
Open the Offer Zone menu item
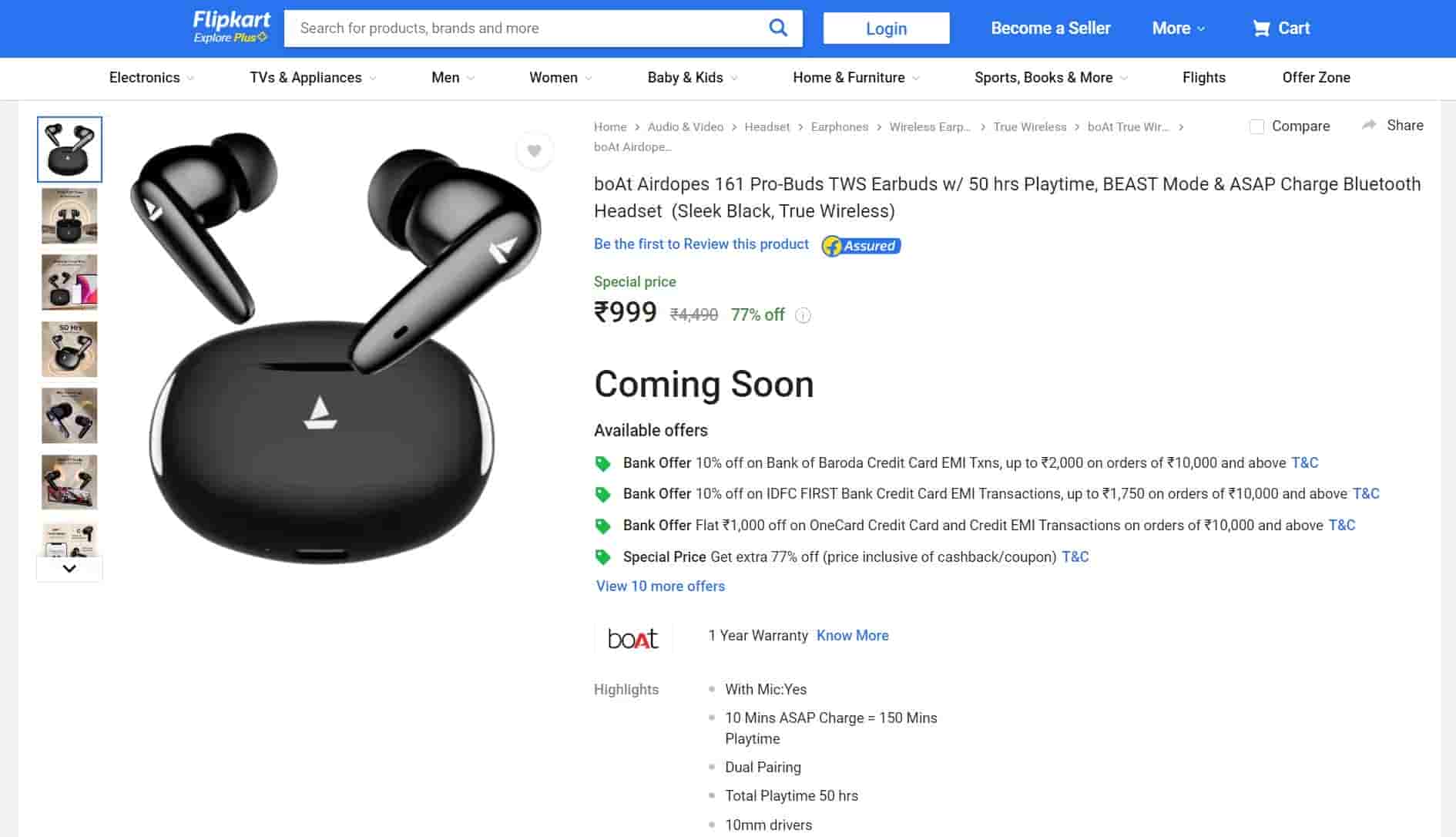click(x=1316, y=78)
